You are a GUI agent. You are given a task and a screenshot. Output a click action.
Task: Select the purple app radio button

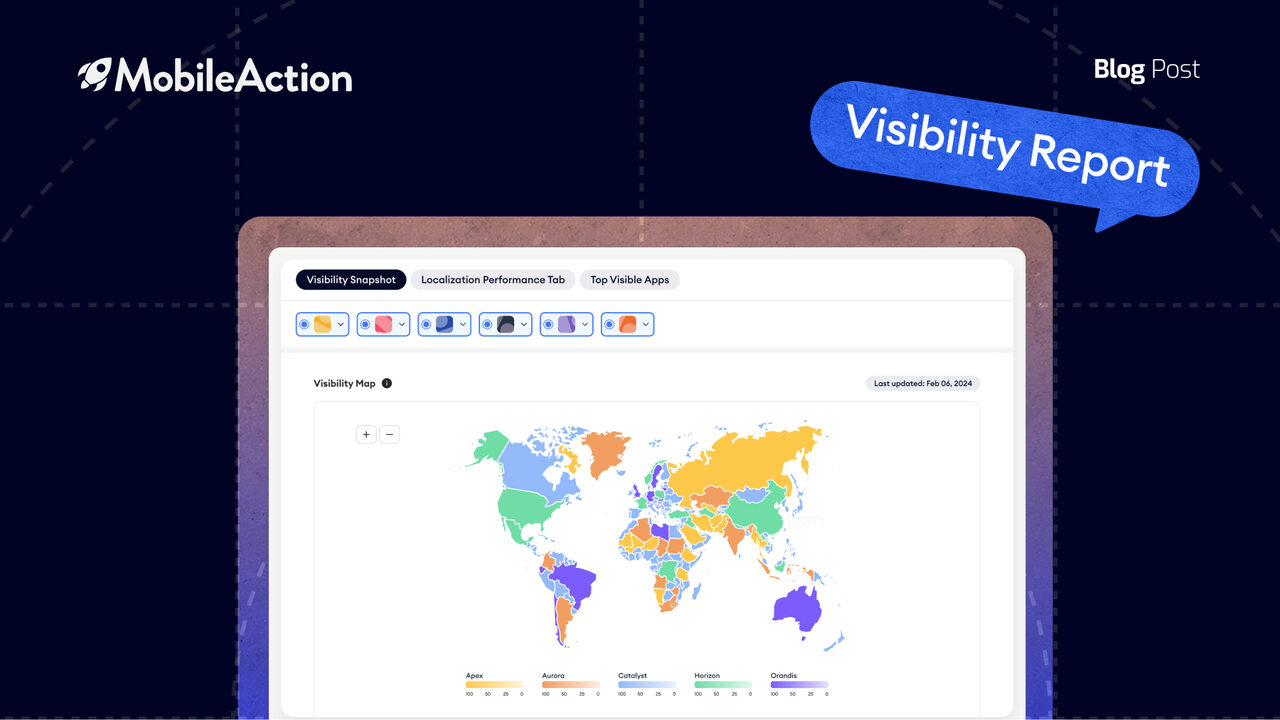coord(548,324)
